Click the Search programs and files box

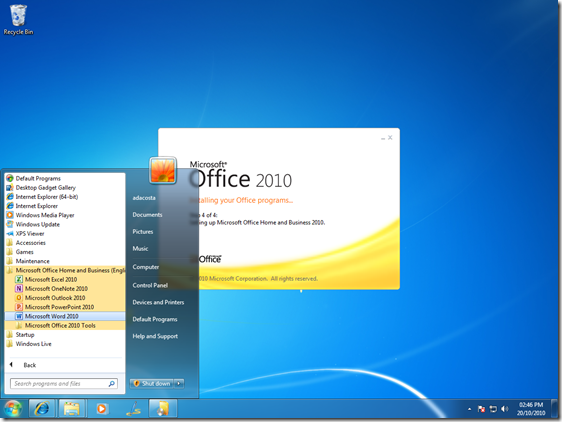64,384
